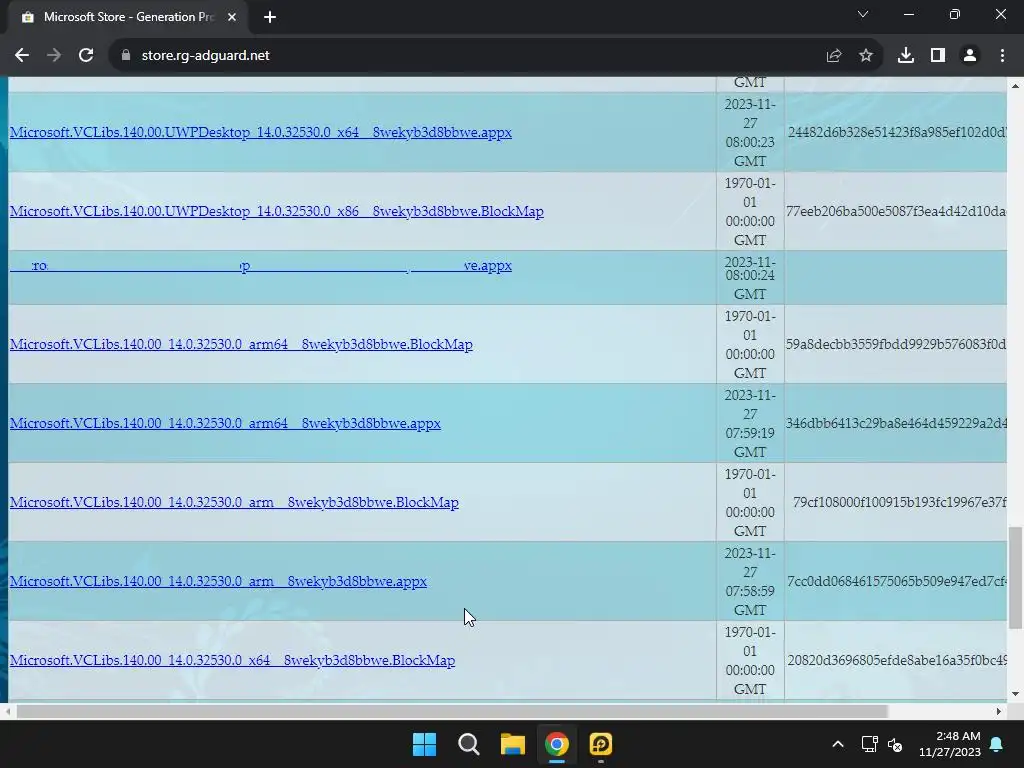Download VCLibs 14.0.32530.0 arm64 appx file

pos(225,423)
